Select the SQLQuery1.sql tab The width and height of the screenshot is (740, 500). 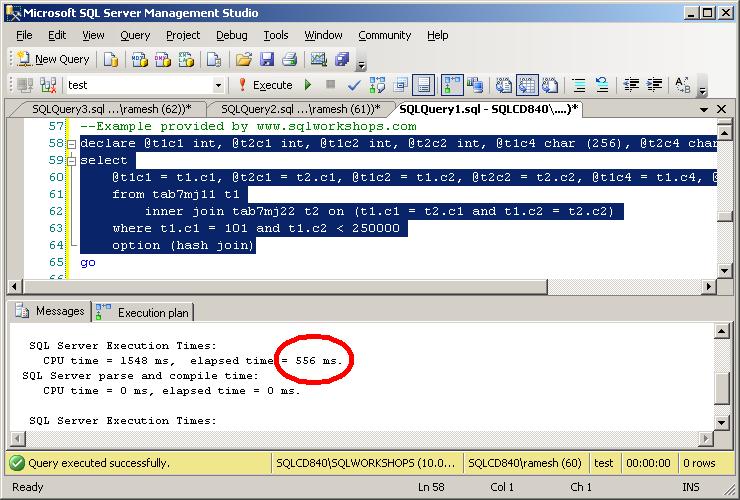tap(488, 109)
